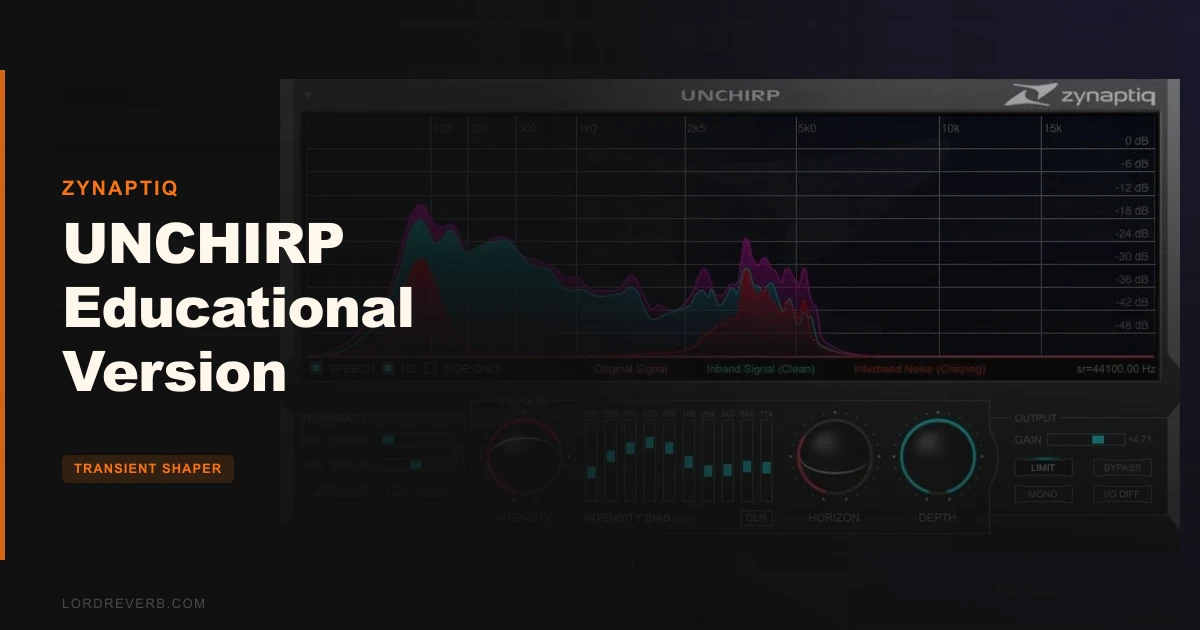Click the LORDREVERB.COM site text
The image size is (1200, 630).
tap(133, 603)
